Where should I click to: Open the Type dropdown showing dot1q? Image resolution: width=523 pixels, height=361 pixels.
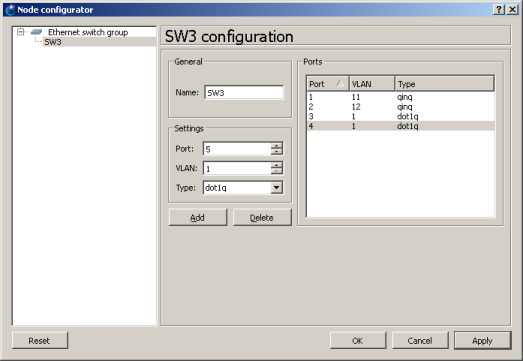click(x=277, y=188)
